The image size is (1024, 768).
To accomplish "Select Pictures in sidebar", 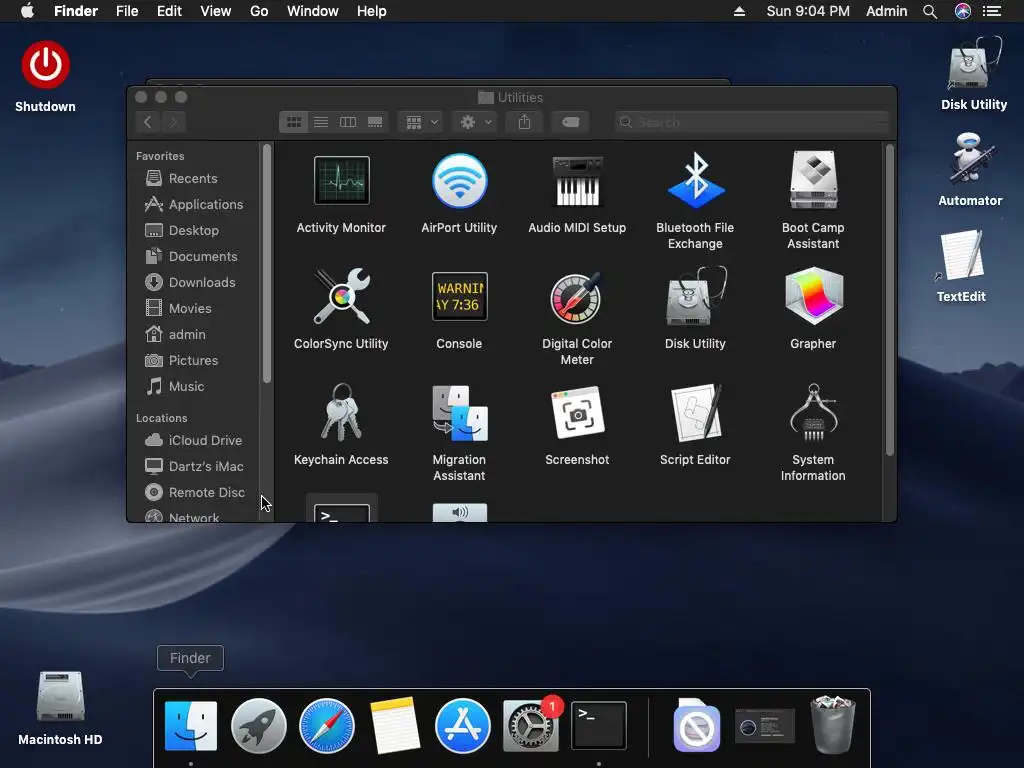I will pyautogui.click(x=193, y=360).
